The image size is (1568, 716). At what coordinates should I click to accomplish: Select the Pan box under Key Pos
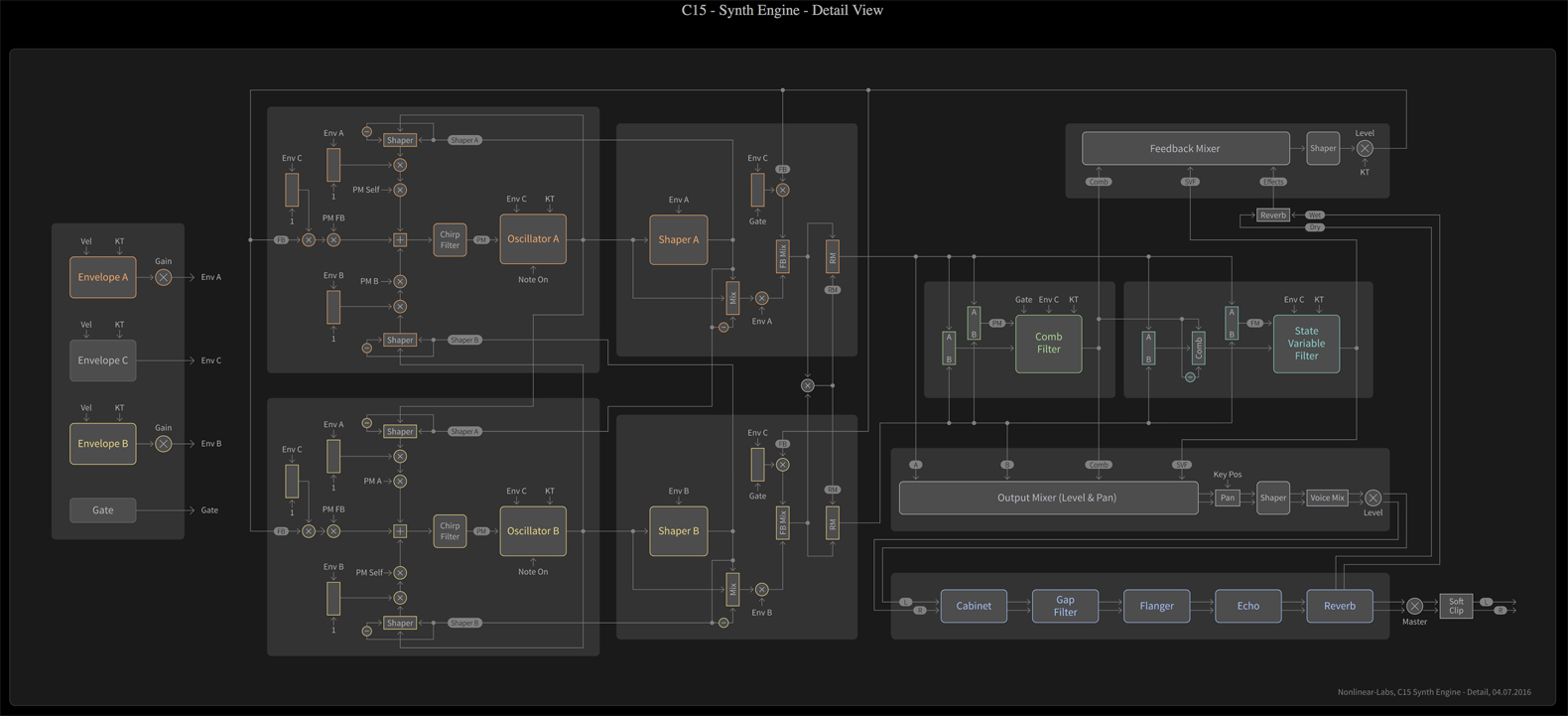click(1228, 498)
